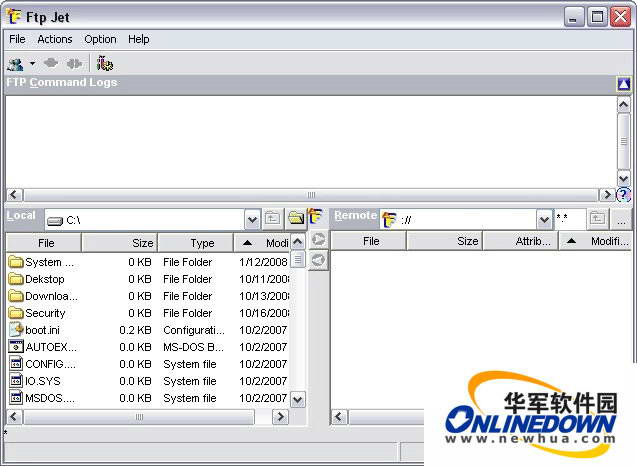Select the System ... folder
Viewport: 637px width, 466px height.
41,262
